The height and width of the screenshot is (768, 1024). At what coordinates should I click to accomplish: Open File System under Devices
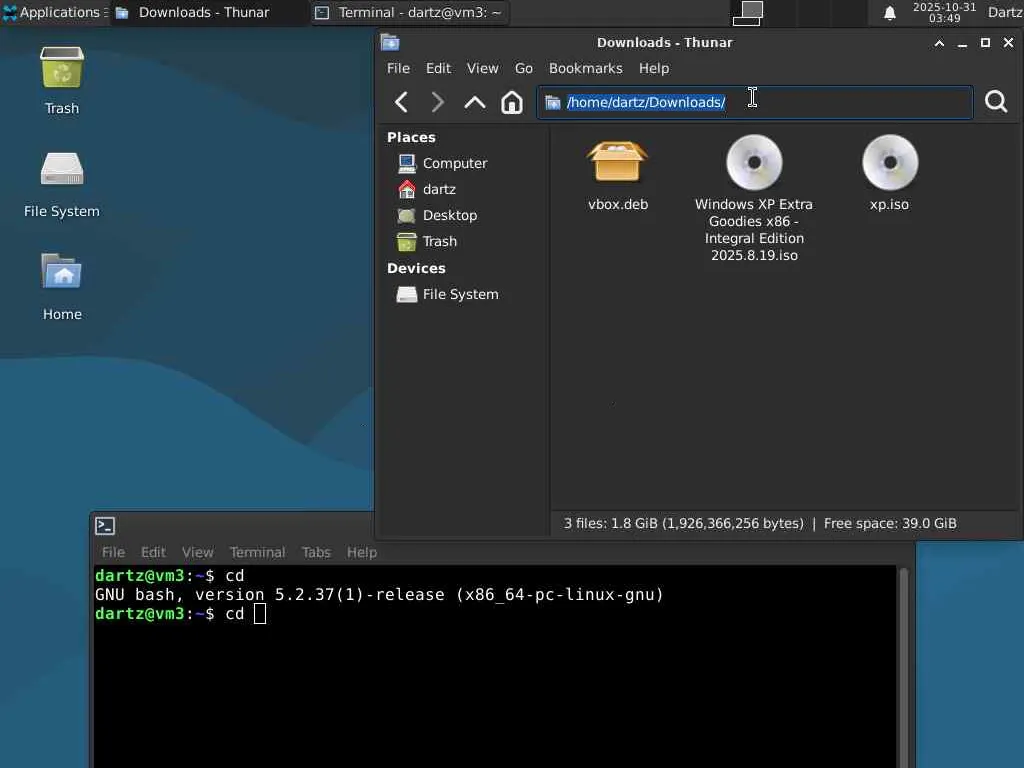pyautogui.click(x=448, y=295)
